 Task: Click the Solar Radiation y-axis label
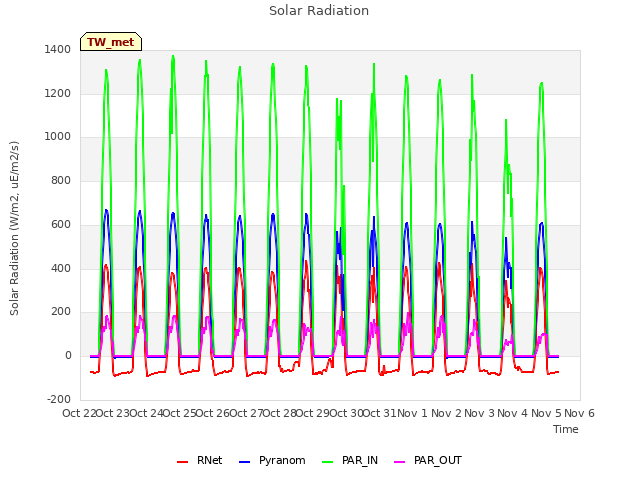click(x=14, y=228)
